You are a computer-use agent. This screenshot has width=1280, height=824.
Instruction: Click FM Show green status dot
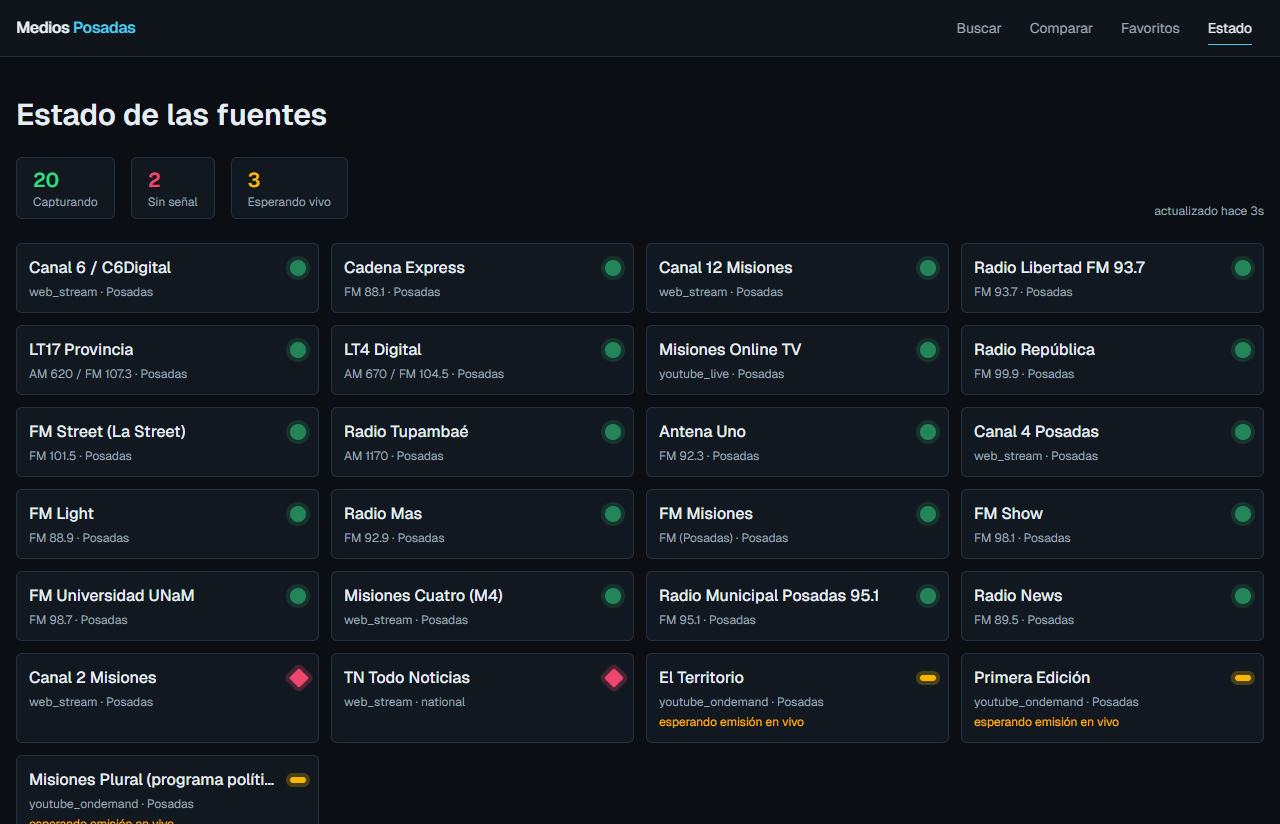point(1243,514)
